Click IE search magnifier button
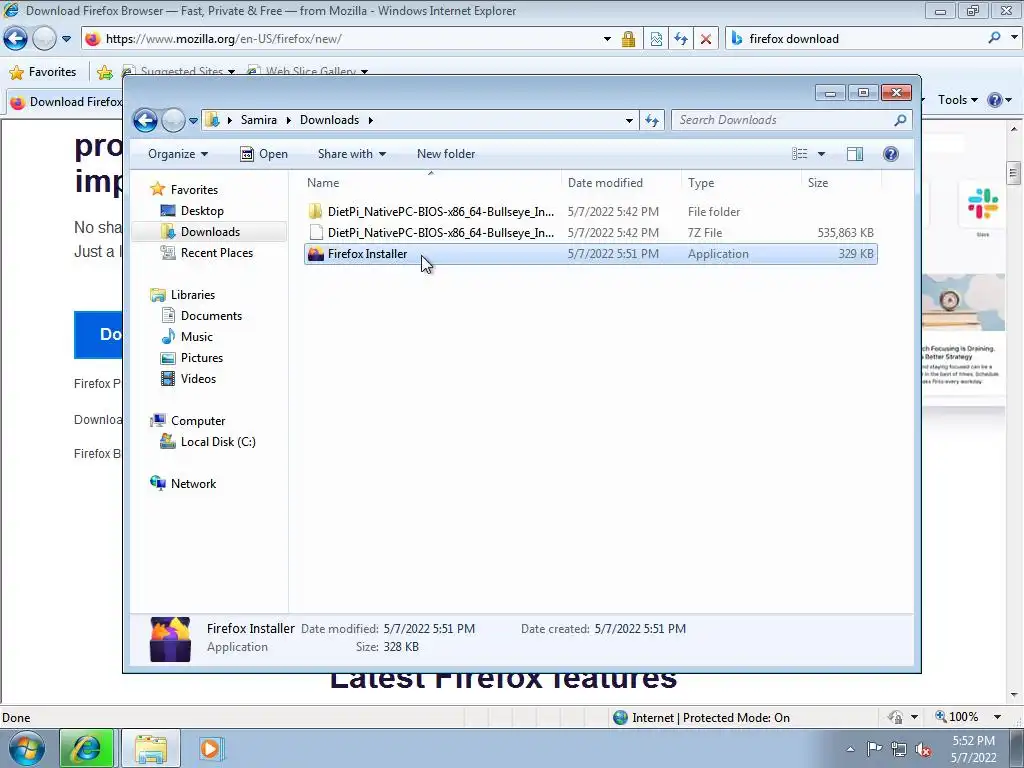Screen dimensions: 1024x768 [994, 39]
